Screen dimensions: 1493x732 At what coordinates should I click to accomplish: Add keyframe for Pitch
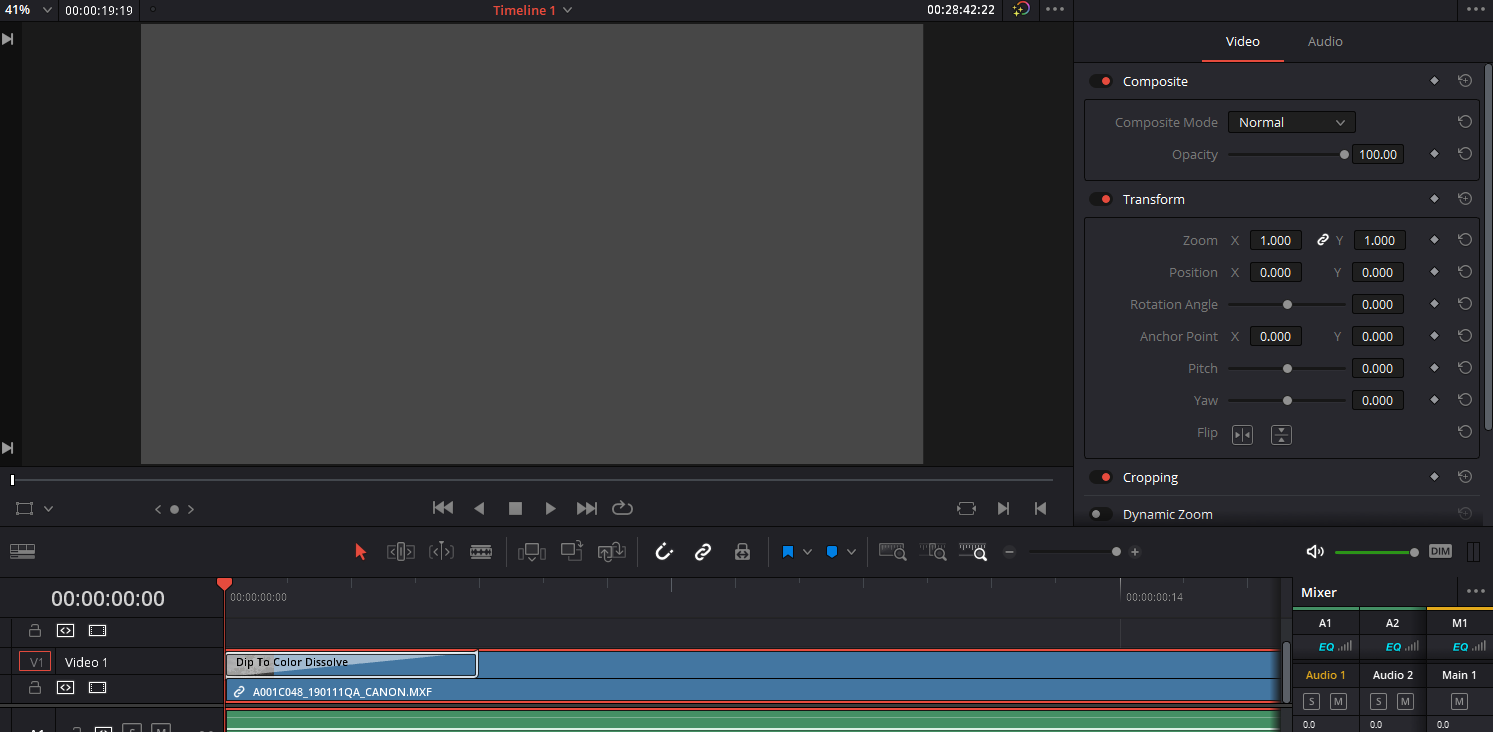pyautogui.click(x=1434, y=368)
